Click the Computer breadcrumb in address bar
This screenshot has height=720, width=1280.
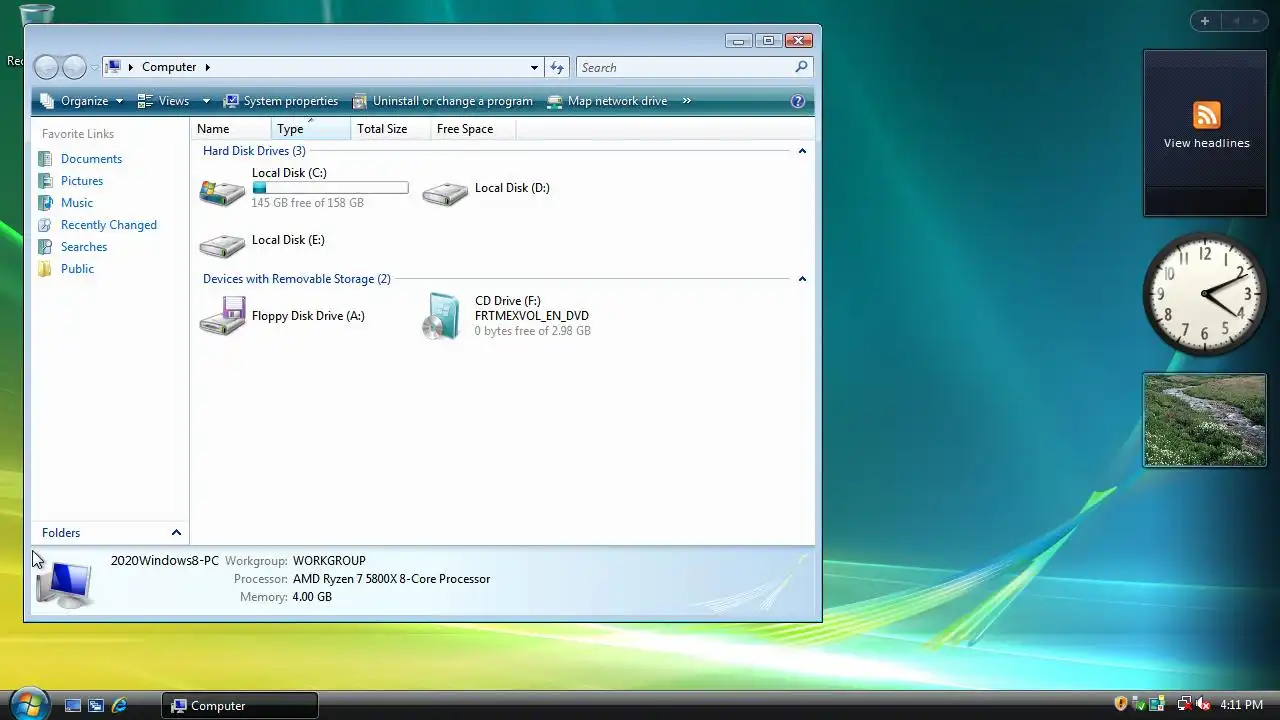[x=169, y=67]
